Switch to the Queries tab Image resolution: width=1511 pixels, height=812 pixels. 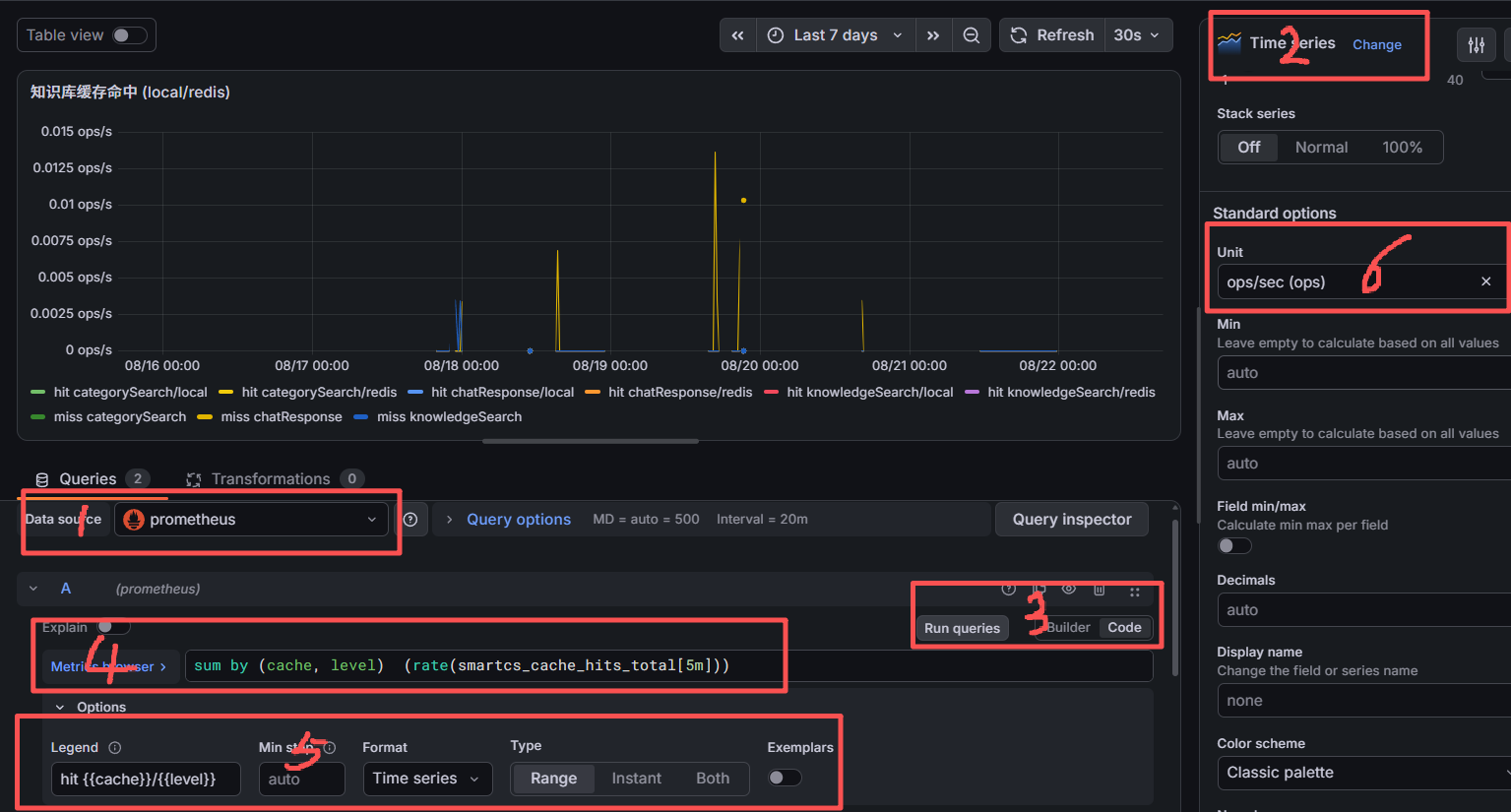(92, 479)
